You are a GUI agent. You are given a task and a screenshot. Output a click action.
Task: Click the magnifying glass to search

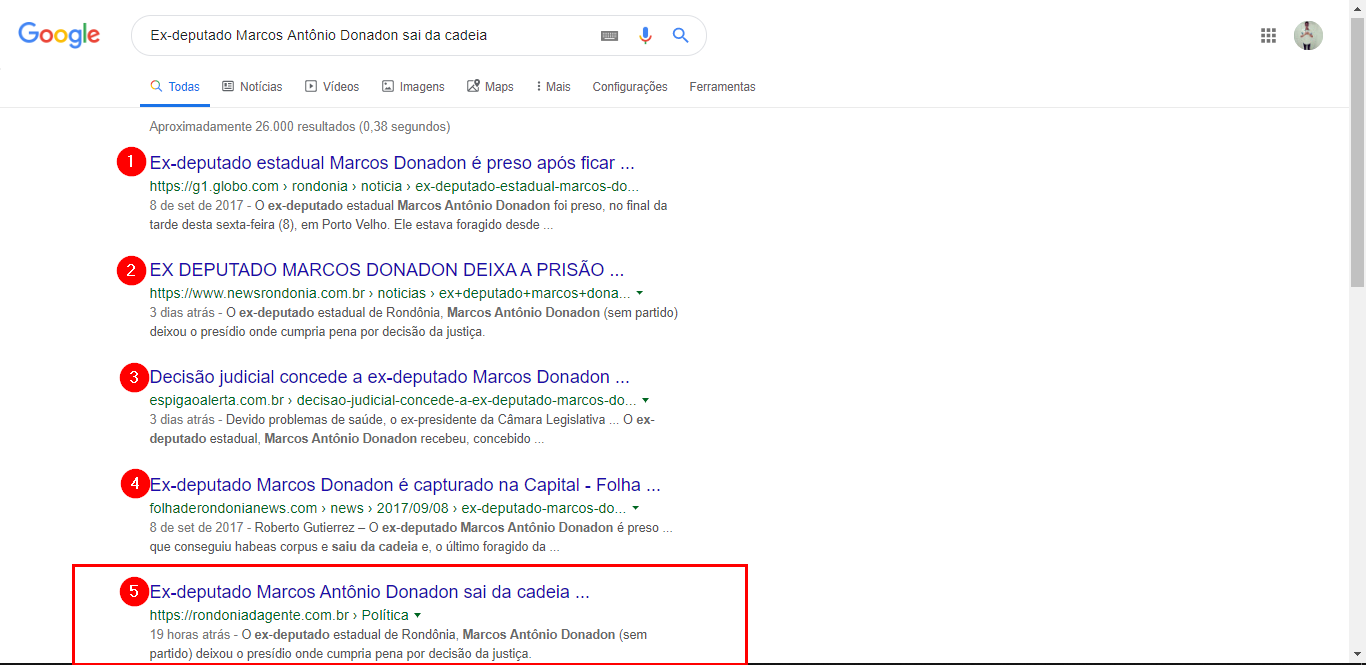680,34
